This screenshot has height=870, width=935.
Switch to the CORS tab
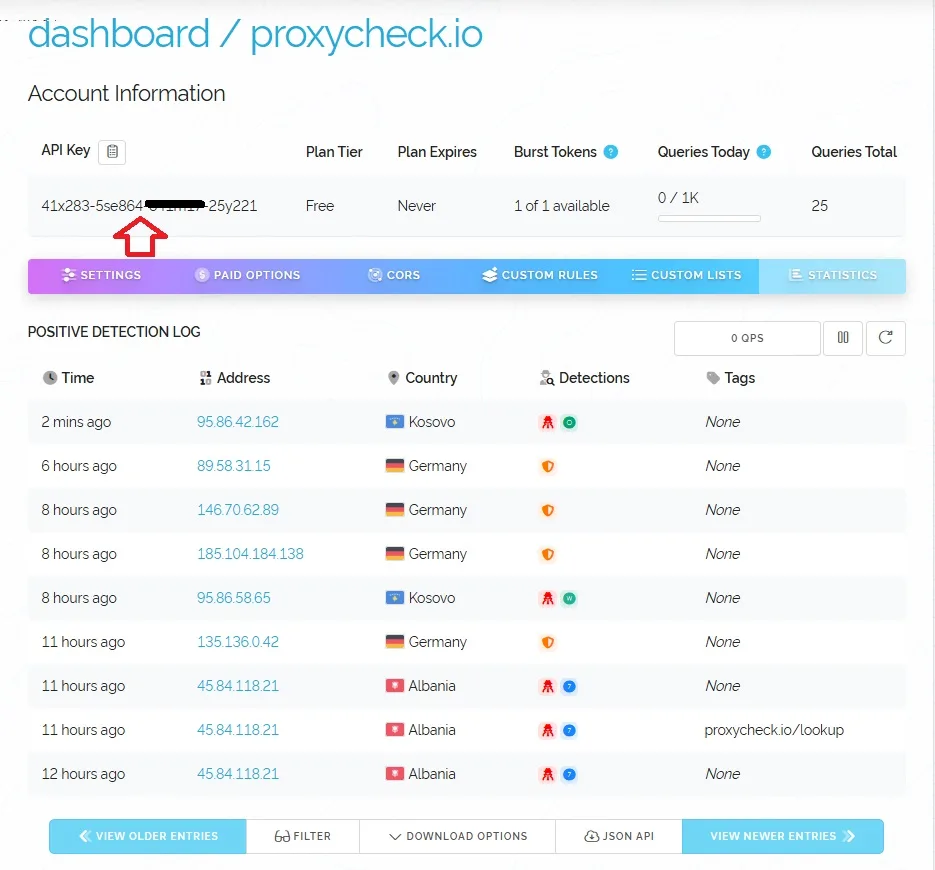coord(394,275)
